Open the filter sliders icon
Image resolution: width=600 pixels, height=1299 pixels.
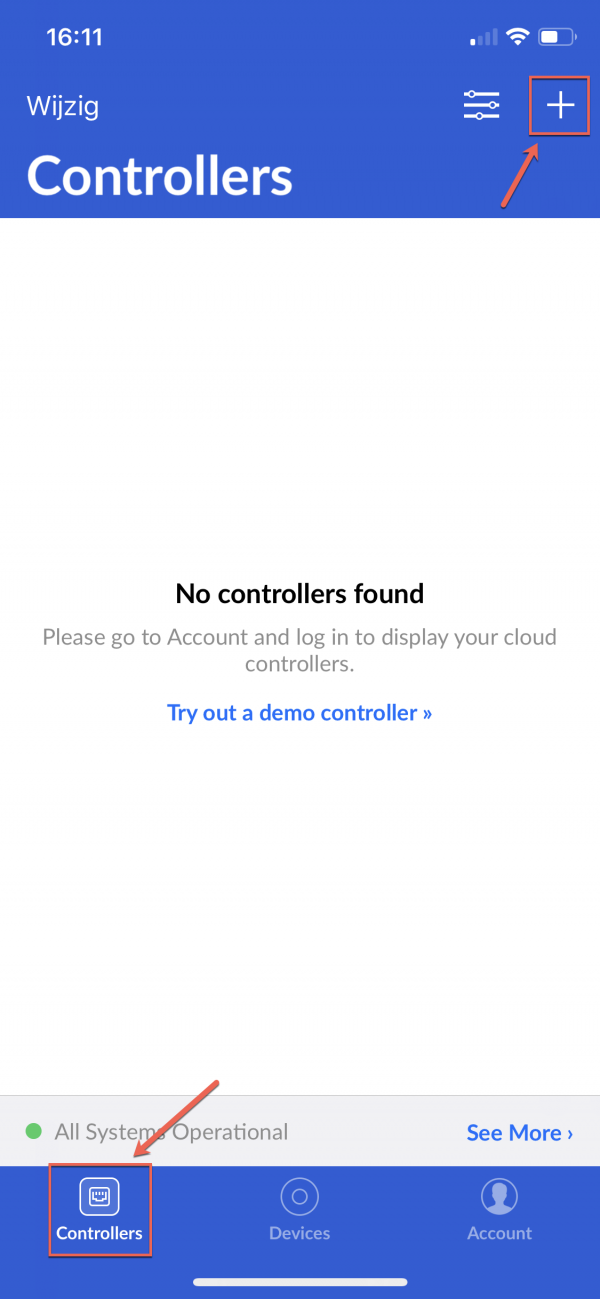481,105
